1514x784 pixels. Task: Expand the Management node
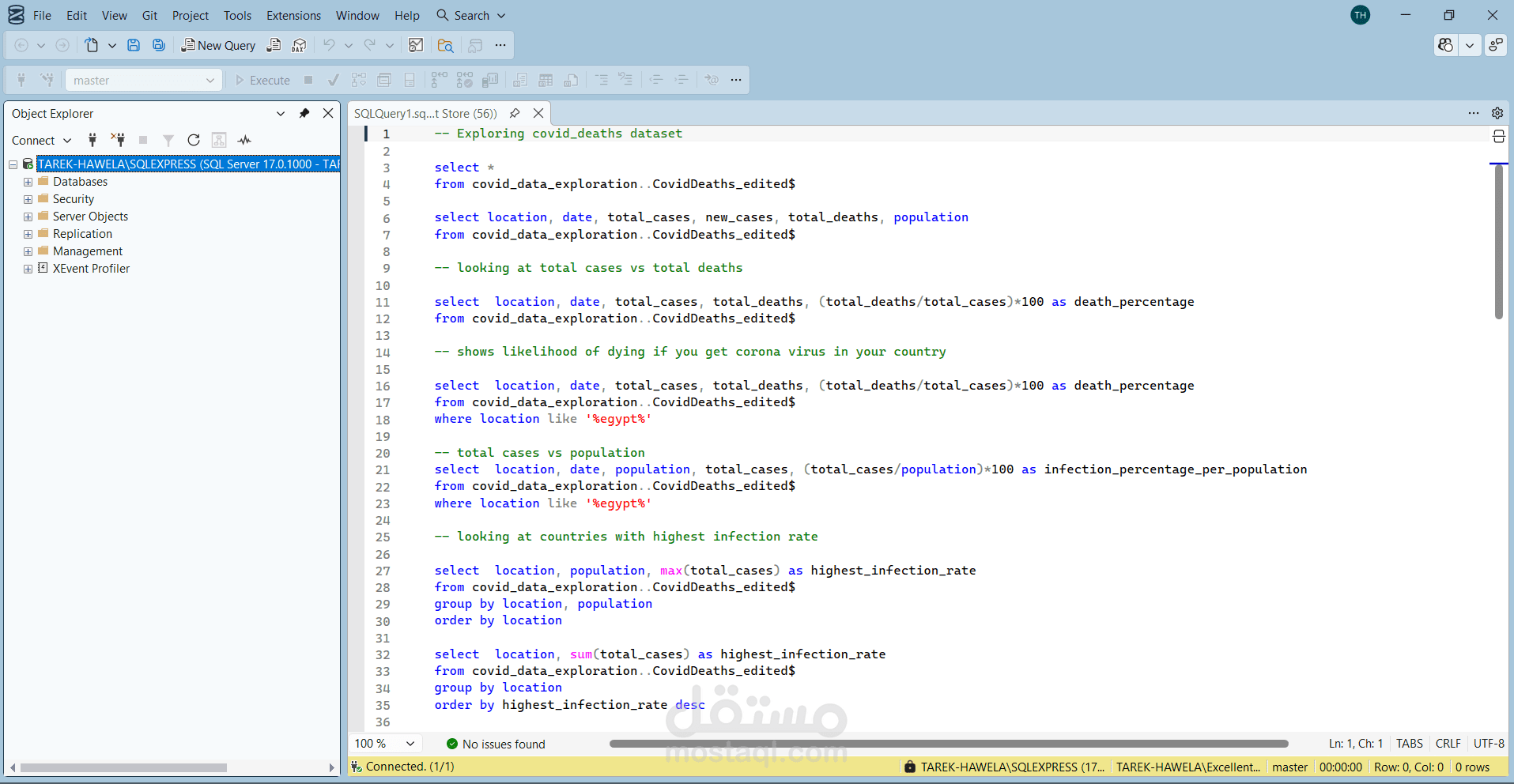point(28,251)
